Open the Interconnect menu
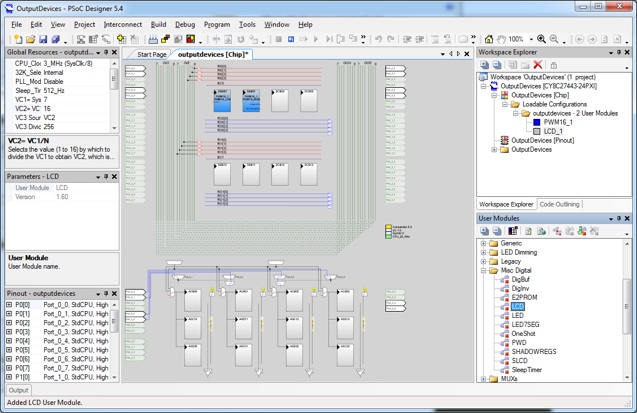Image resolution: width=637 pixels, height=413 pixels. click(x=123, y=24)
